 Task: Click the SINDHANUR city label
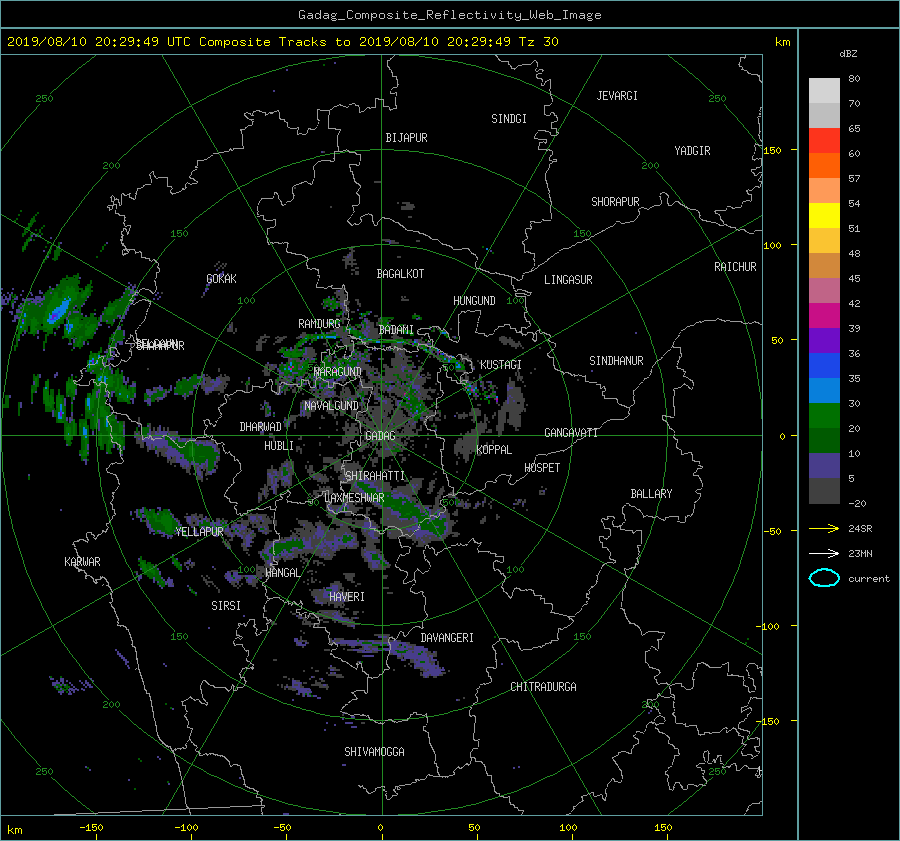[x=616, y=361]
